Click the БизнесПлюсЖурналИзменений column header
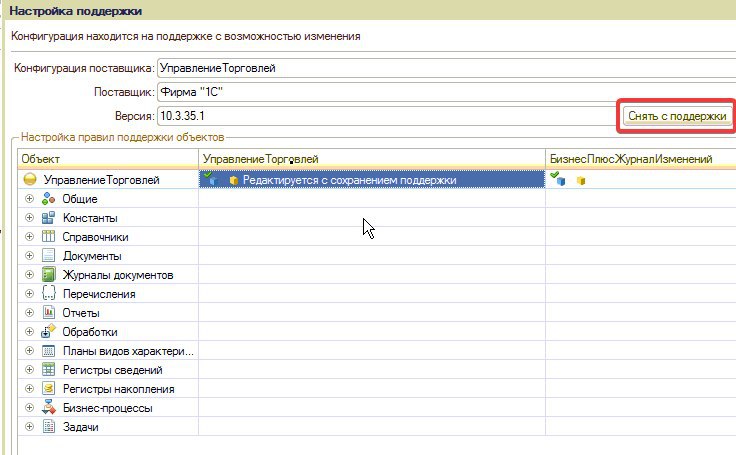This screenshot has height=455, width=736. [641, 159]
